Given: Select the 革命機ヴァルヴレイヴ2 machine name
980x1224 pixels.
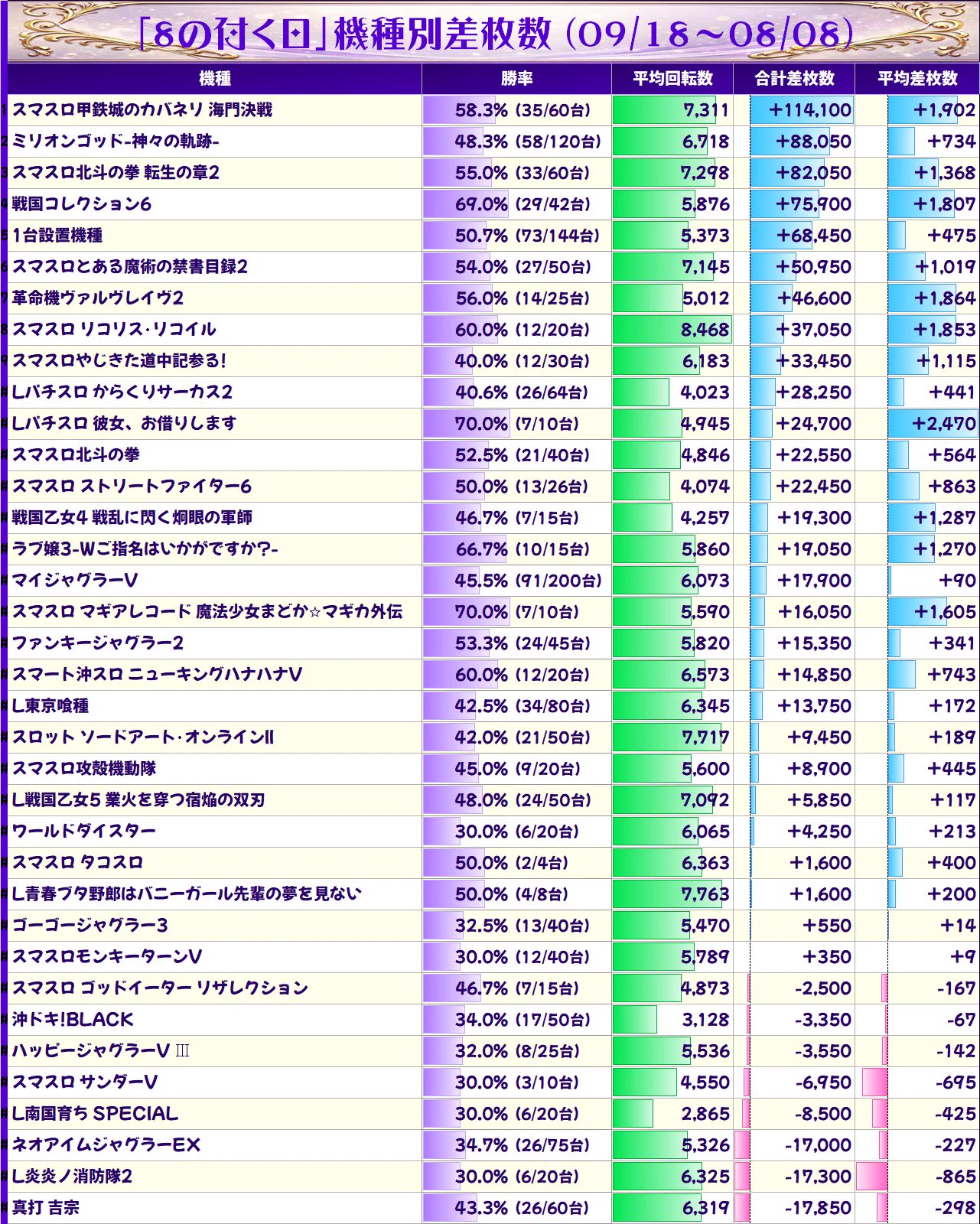Looking at the screenshot, I should [98, 298].
